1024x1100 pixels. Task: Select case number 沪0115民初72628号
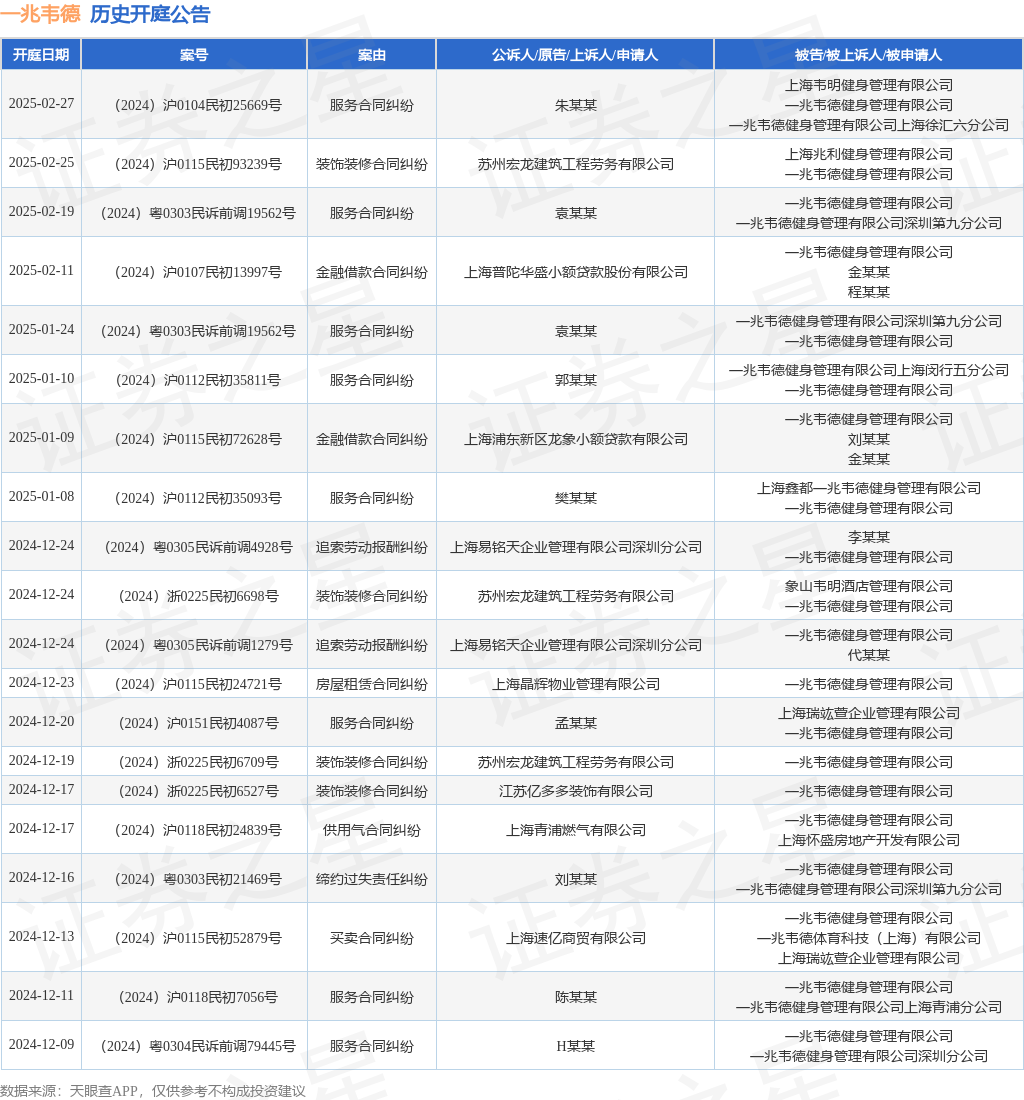[198, 439]
